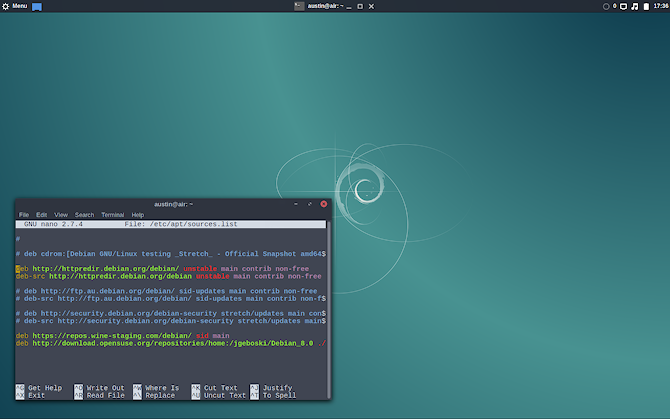Open the Edit menu in the terminal
The width and height of the screenshot is (670, 419).
[41, 215]
